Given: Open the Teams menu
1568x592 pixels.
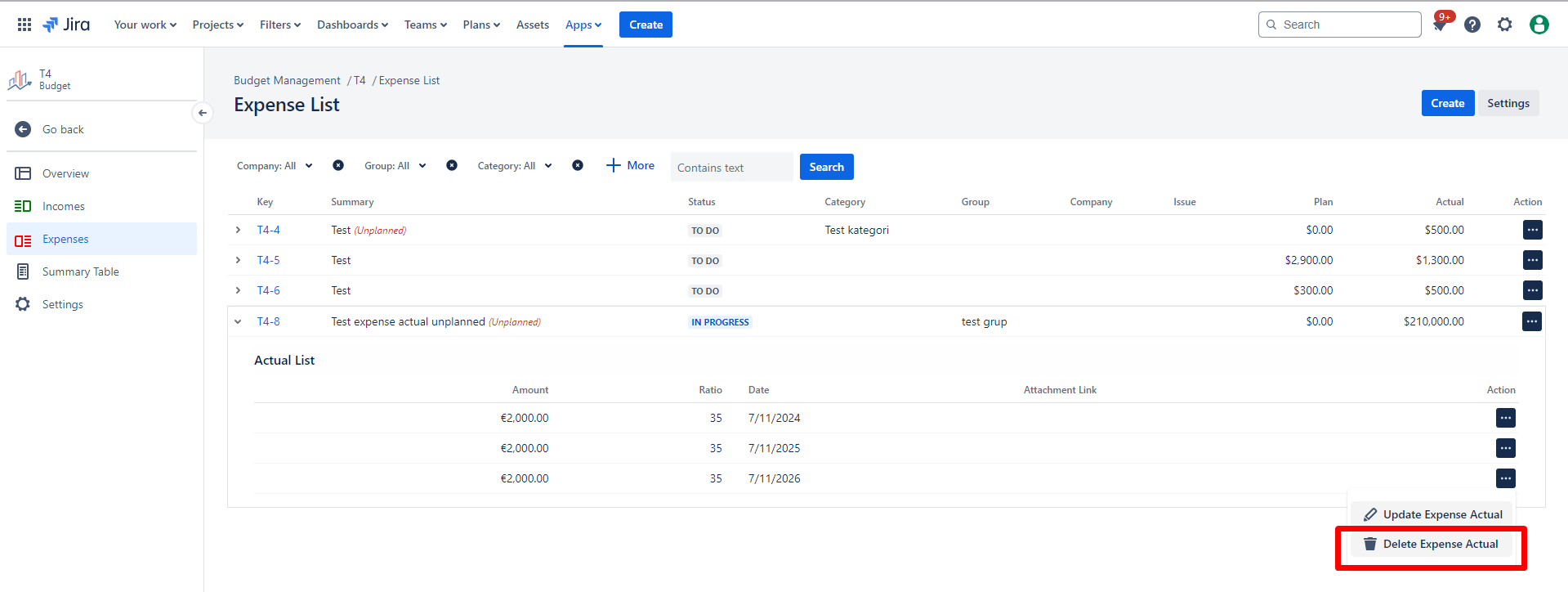Looking at the screenshot, I should pos(426,25).
